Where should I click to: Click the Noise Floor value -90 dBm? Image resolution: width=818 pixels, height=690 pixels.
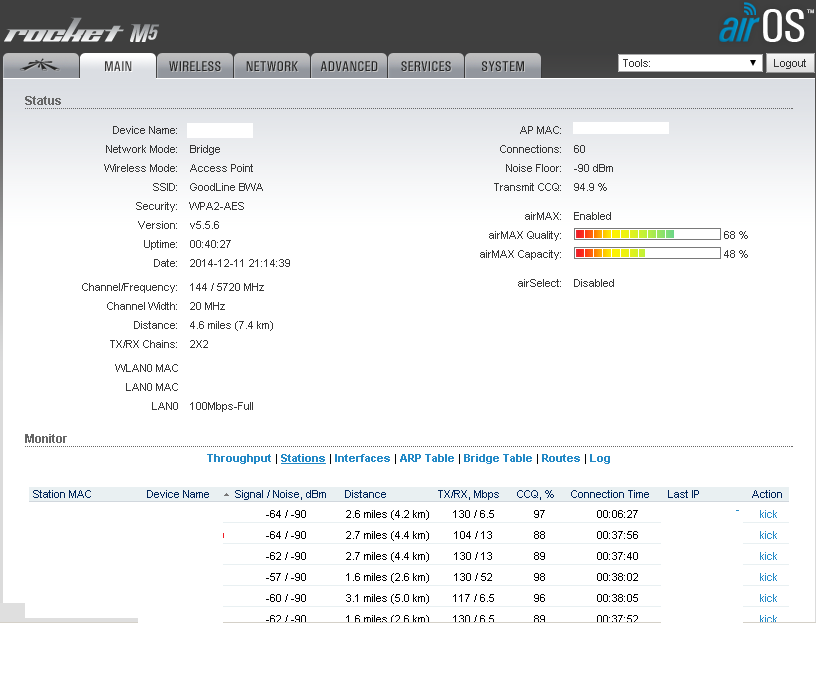[x=593, y=168]
